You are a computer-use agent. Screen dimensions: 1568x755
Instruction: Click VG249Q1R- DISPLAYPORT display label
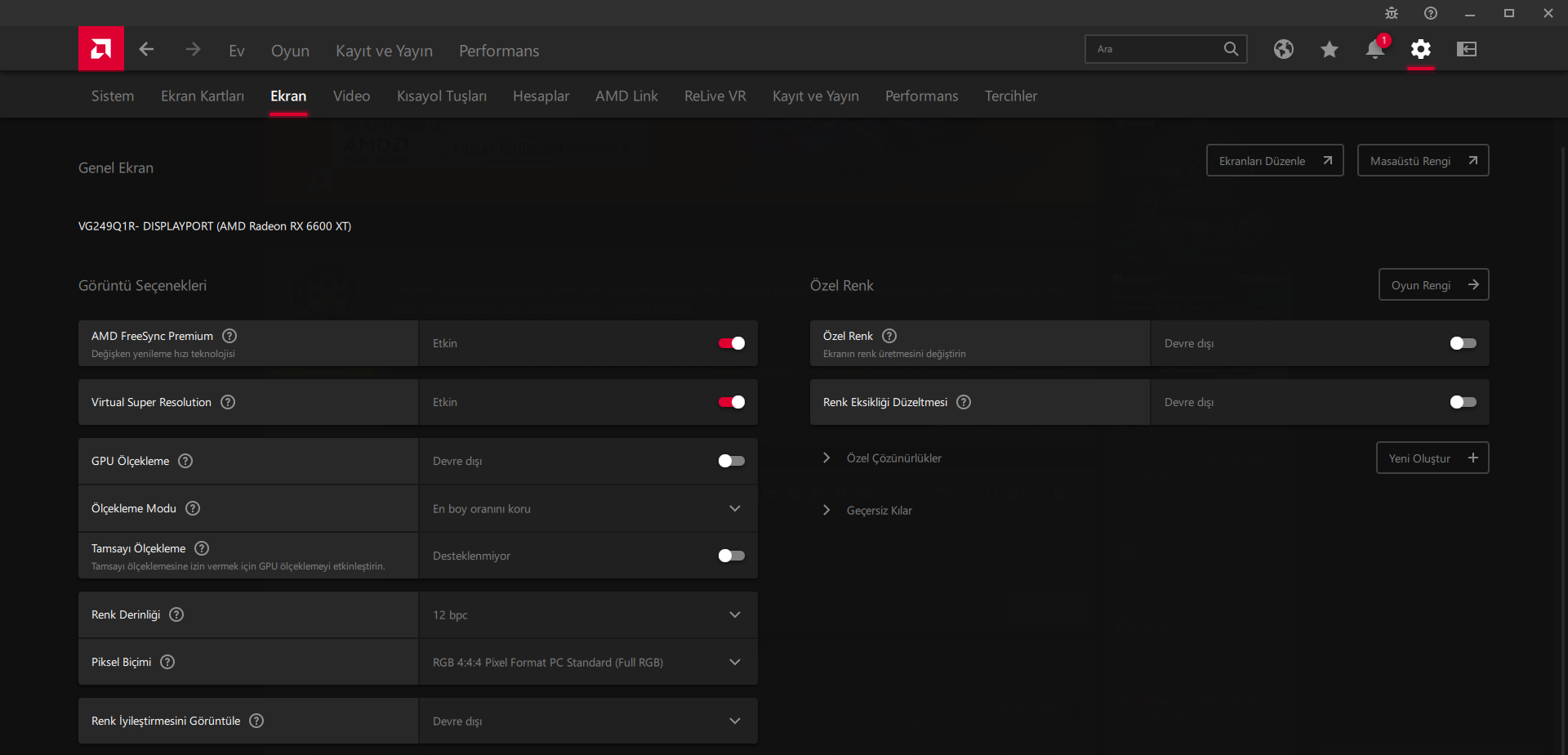[x=215, y=226]
